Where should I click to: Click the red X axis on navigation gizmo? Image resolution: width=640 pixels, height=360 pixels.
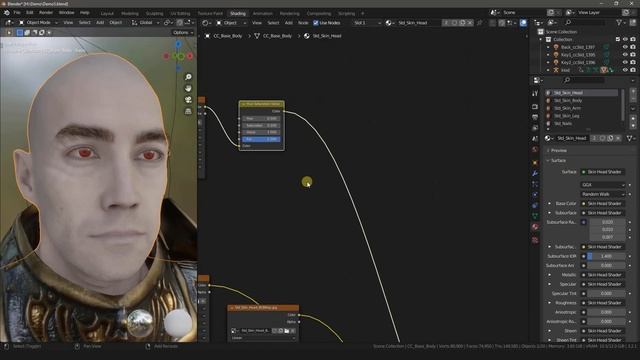click(190, 56)
